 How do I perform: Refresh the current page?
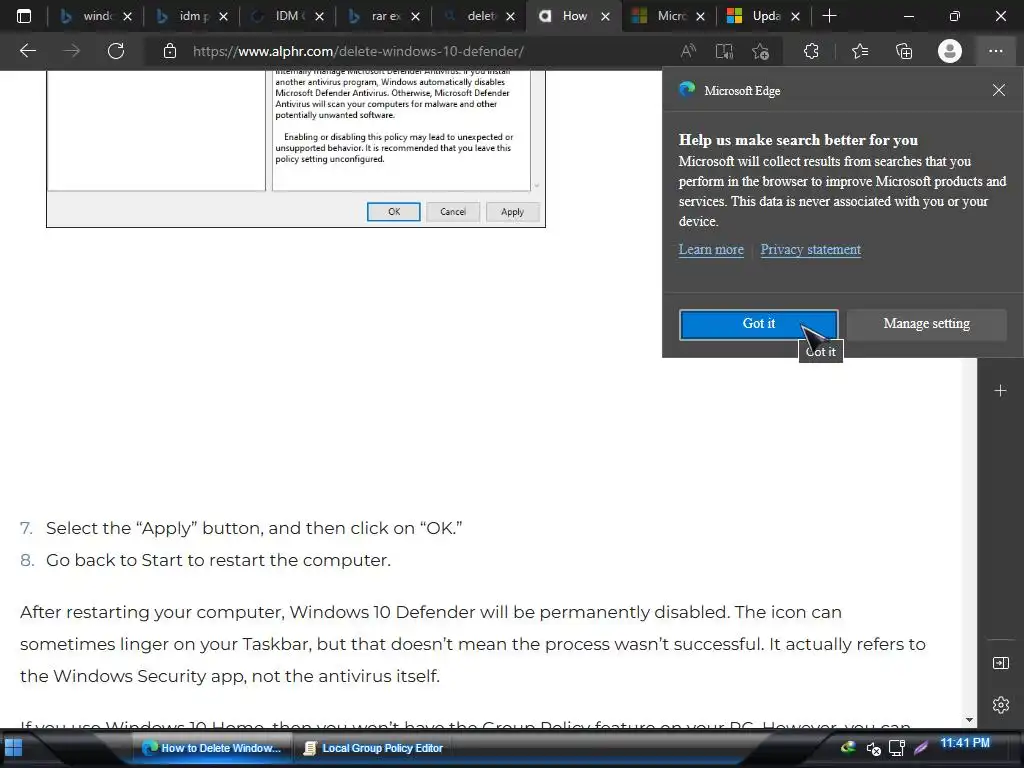(x=116, y=51)
